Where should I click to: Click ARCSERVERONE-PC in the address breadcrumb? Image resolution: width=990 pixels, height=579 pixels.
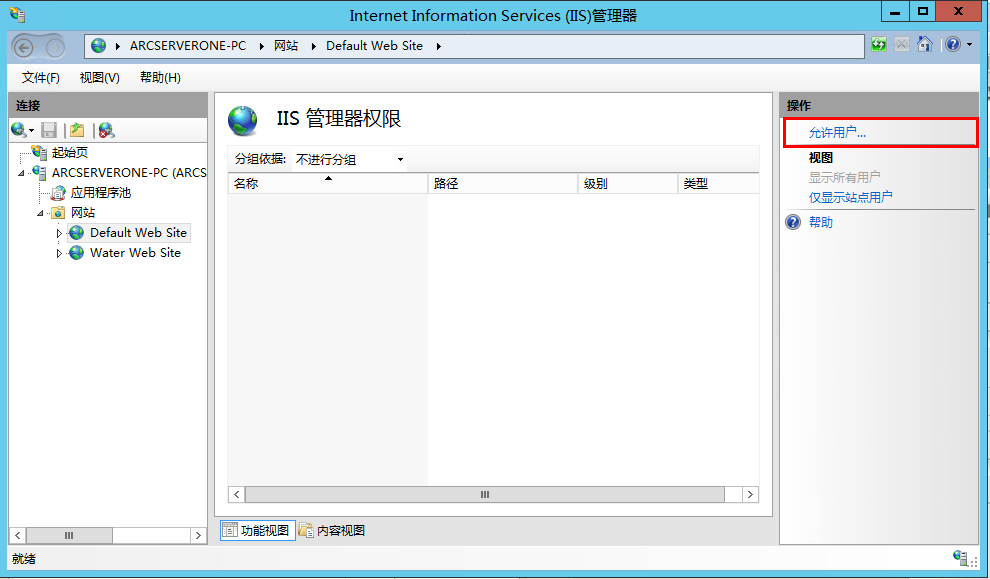click(188, 45)
